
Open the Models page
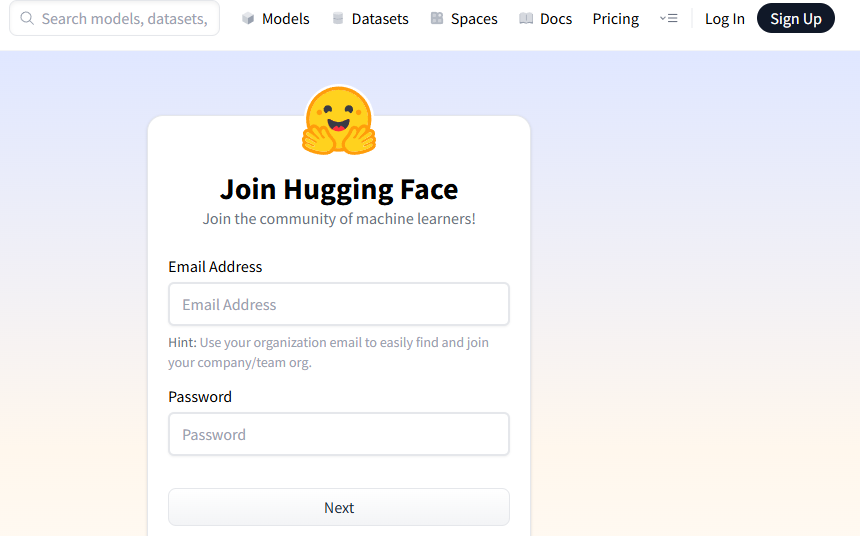pyautogui.click(x=276, y=18)
